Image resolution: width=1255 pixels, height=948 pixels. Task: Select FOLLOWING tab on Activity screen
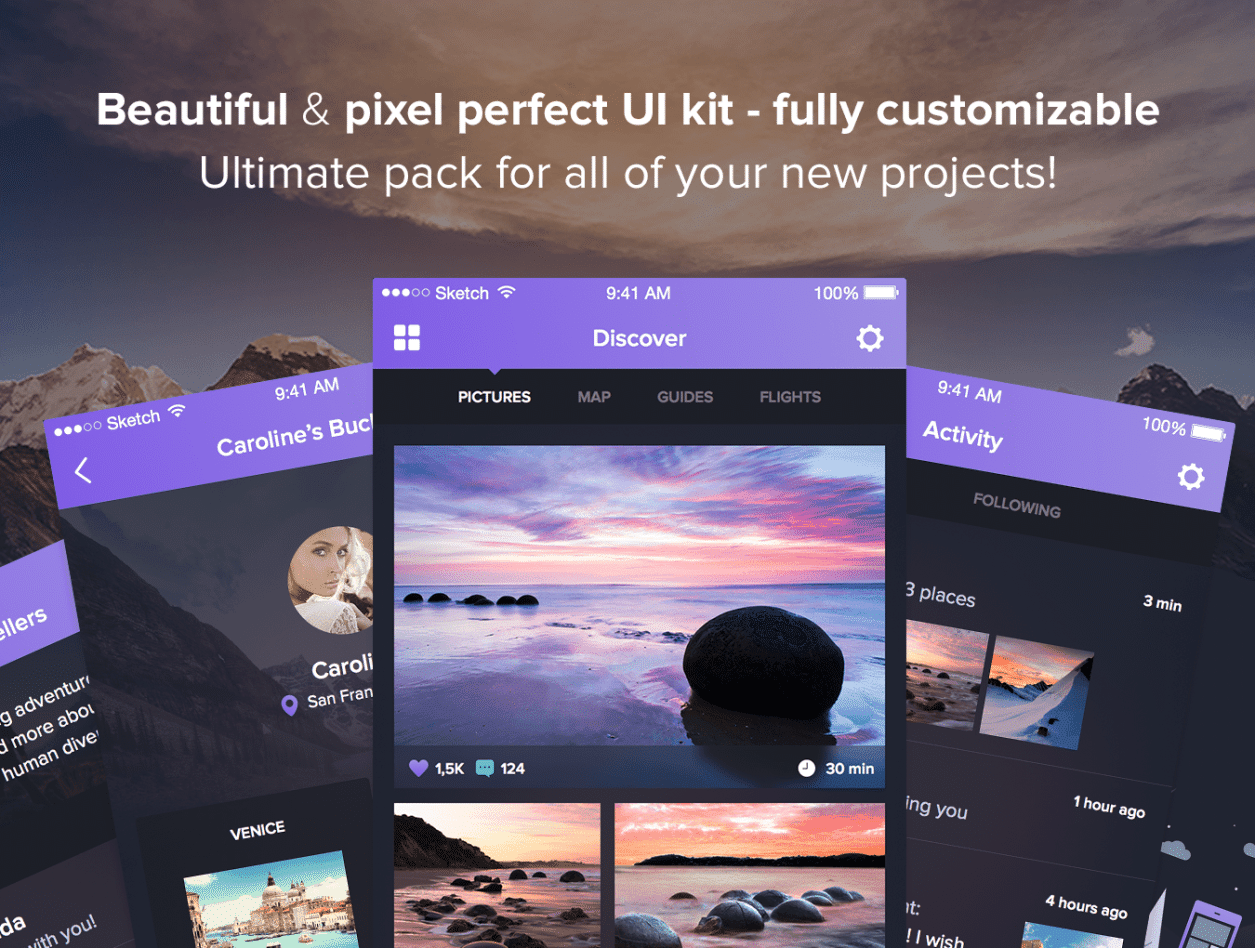[1017, 504]
